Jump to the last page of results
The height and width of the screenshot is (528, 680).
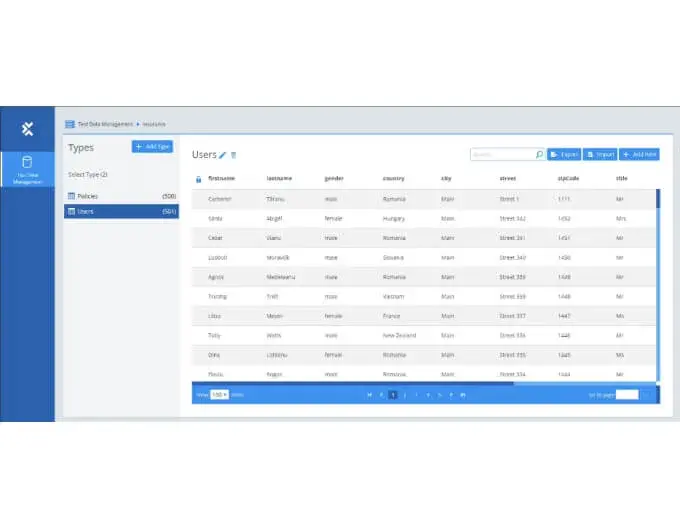(462, 395)
